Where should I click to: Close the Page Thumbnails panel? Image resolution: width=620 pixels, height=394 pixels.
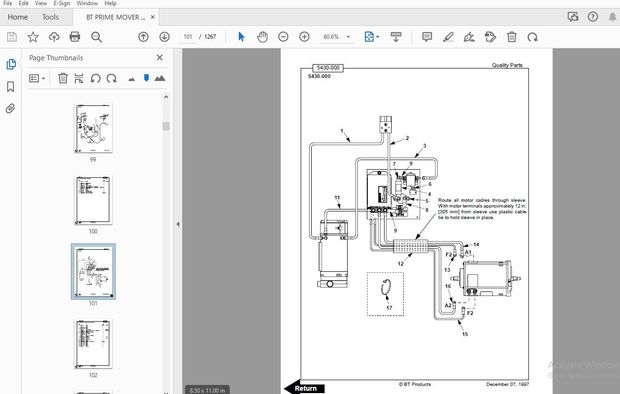(159, 58)
